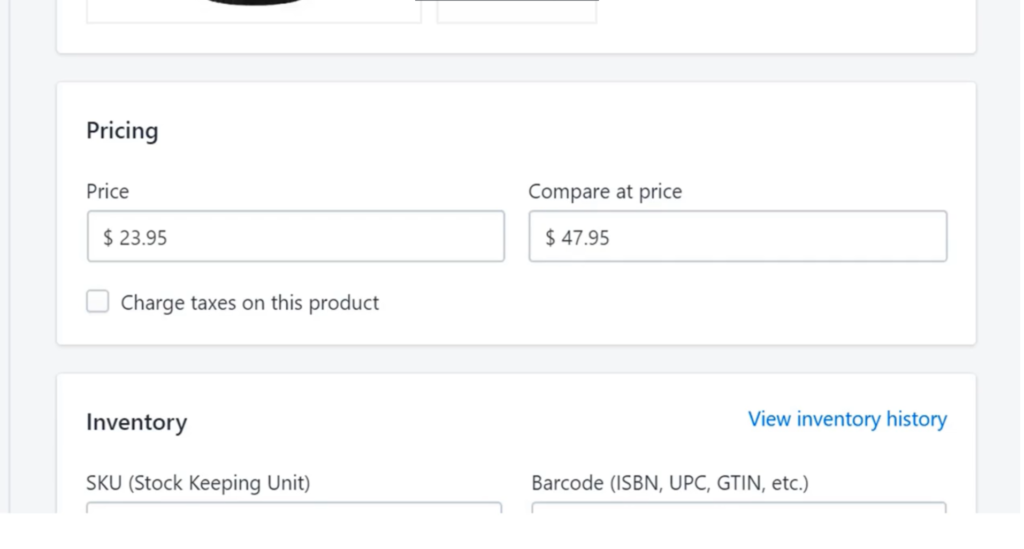Click the Compare at price label

tap(605, 191)
